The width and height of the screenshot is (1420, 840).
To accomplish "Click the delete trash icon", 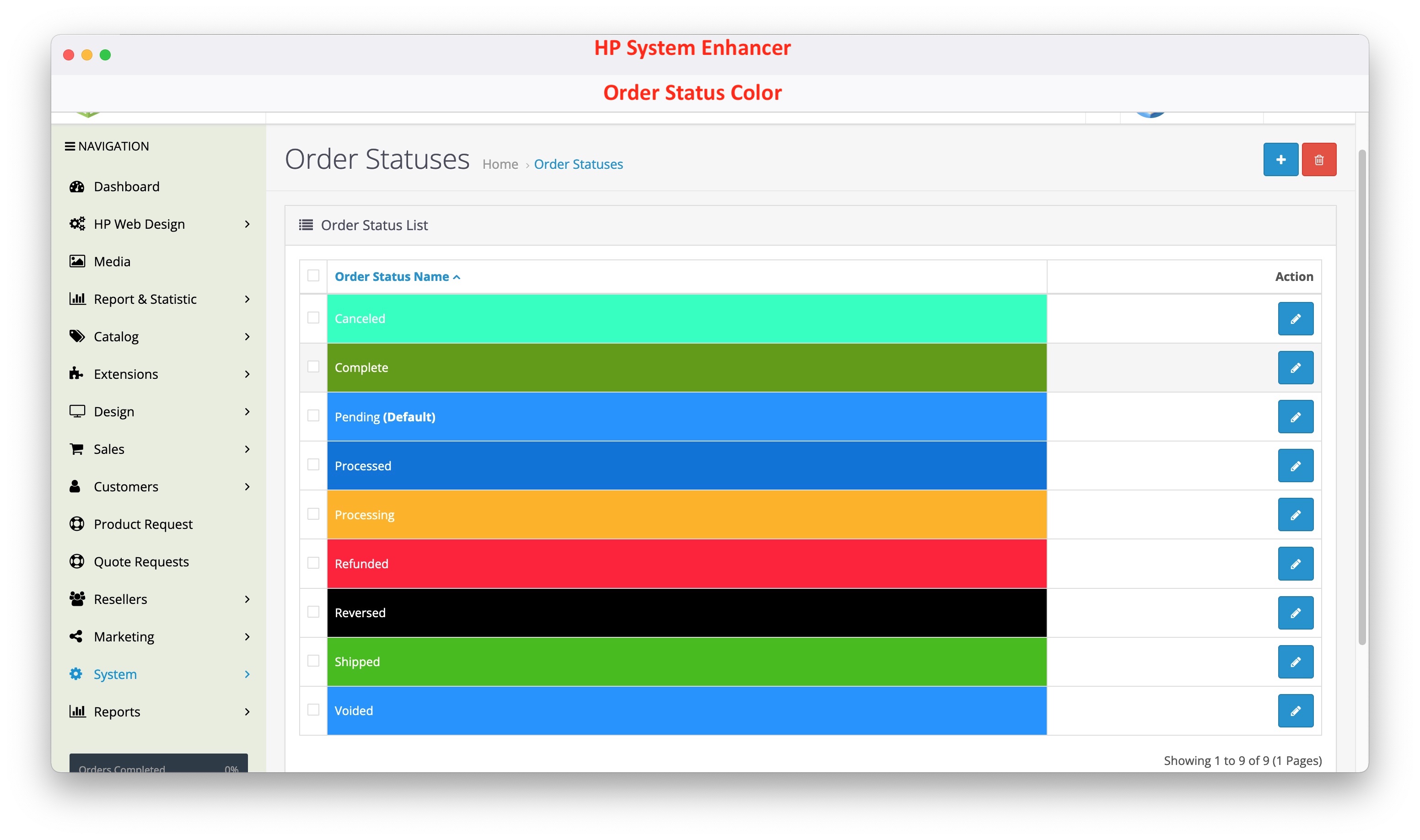I will pos(1319,159).
